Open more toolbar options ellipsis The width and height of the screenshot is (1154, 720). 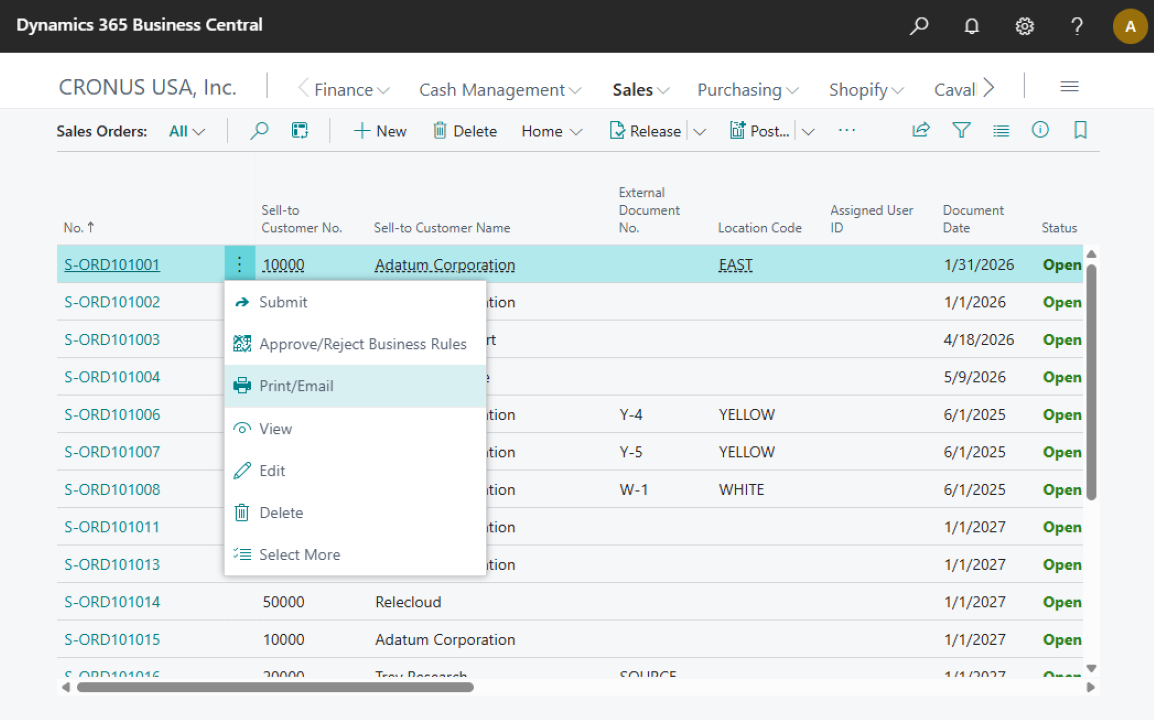tap(847, 130)
